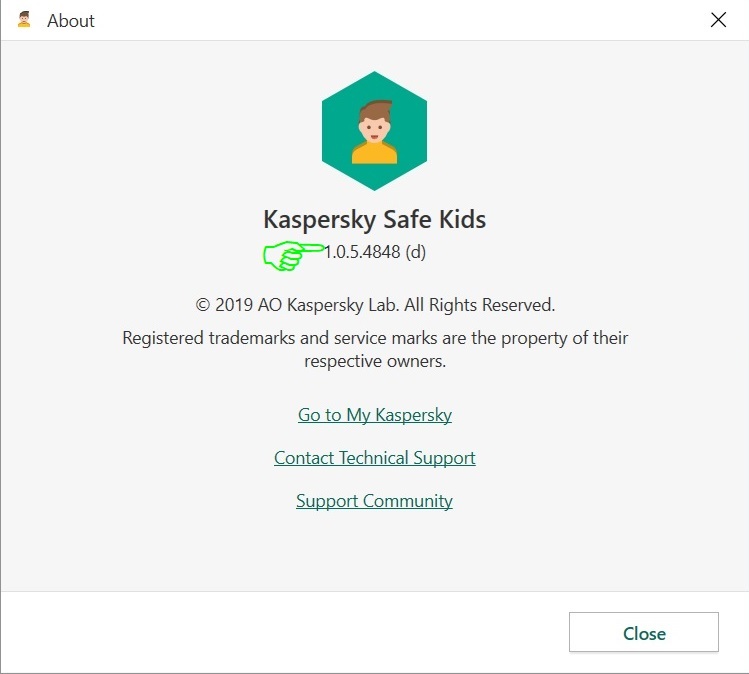Click the word "Kids" in the heading
The height and width of the screenshot is (674, 749).
(x=464, y=219)
